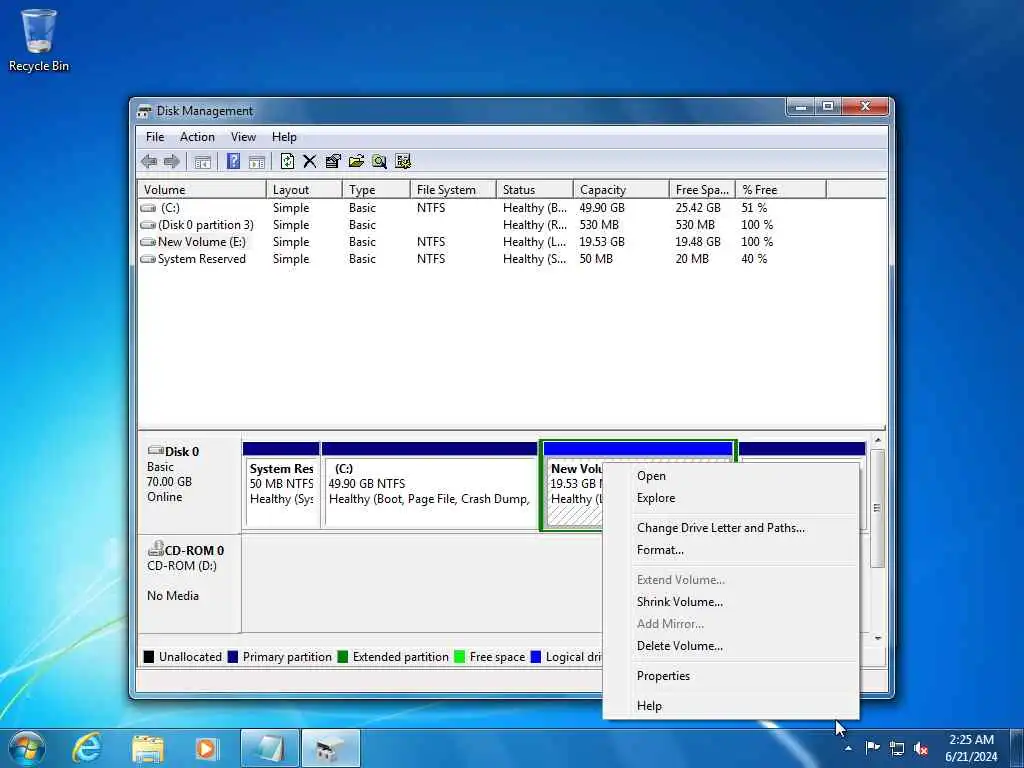Choose Open from the context menu
The image size is (1024, 768).
(731, 476)
